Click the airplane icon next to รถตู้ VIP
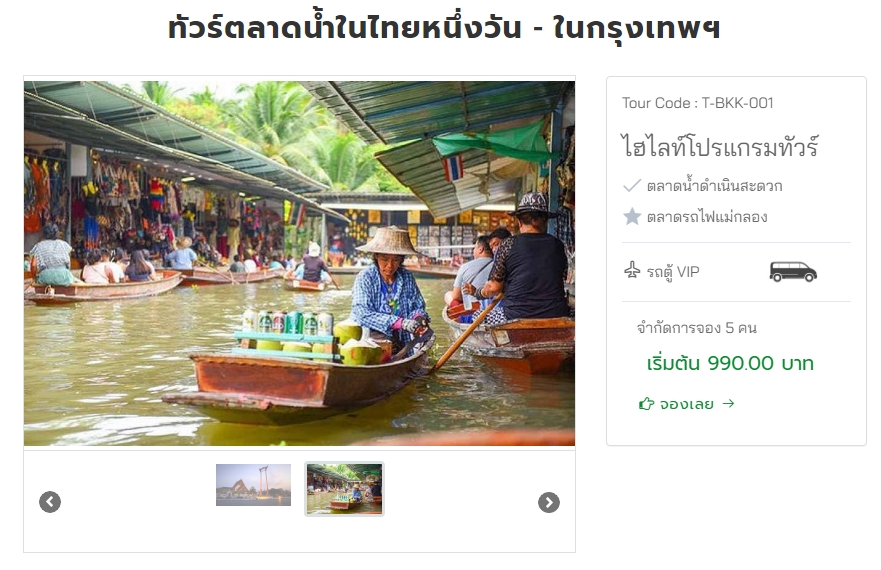Screen dimensions: 881x570 (632, 270)
